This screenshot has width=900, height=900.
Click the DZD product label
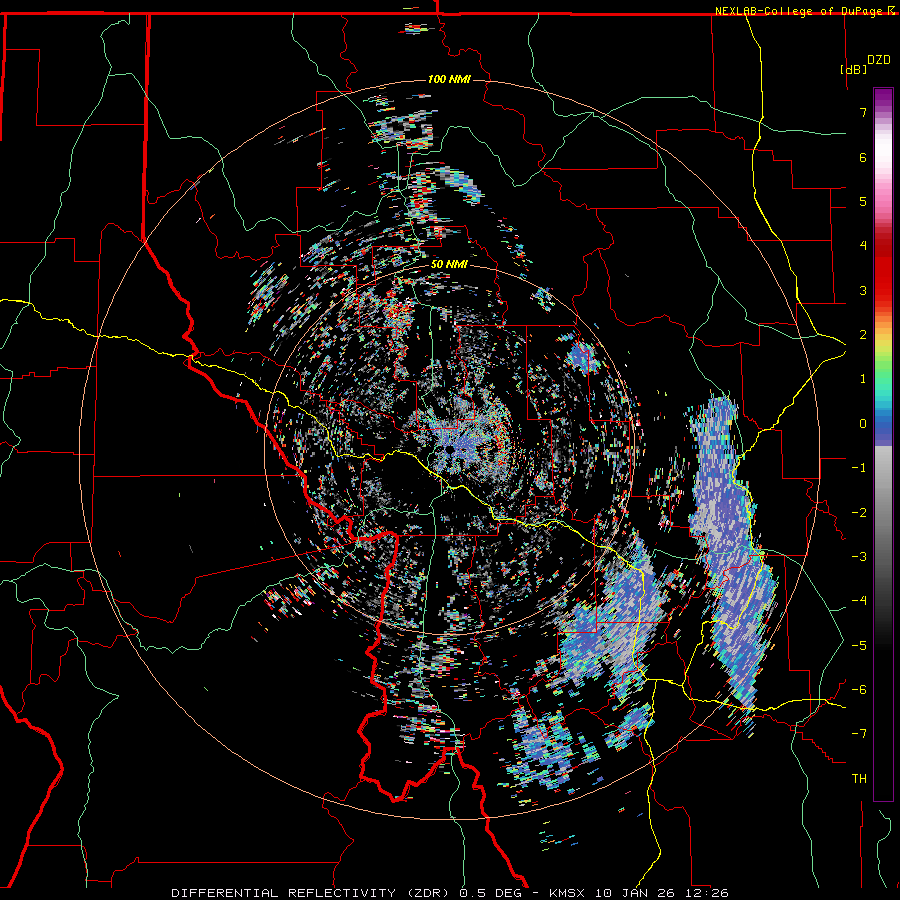879,60
